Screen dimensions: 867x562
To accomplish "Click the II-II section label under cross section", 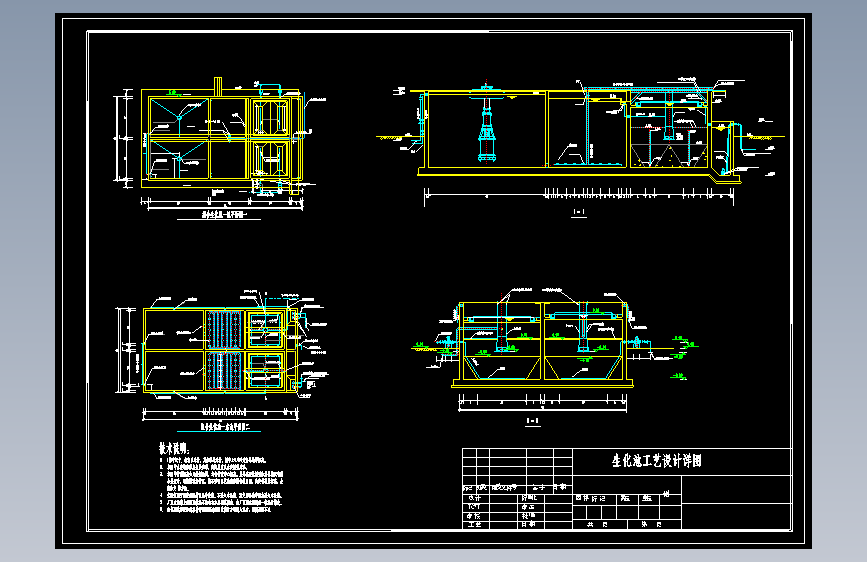I will point(532,422).
